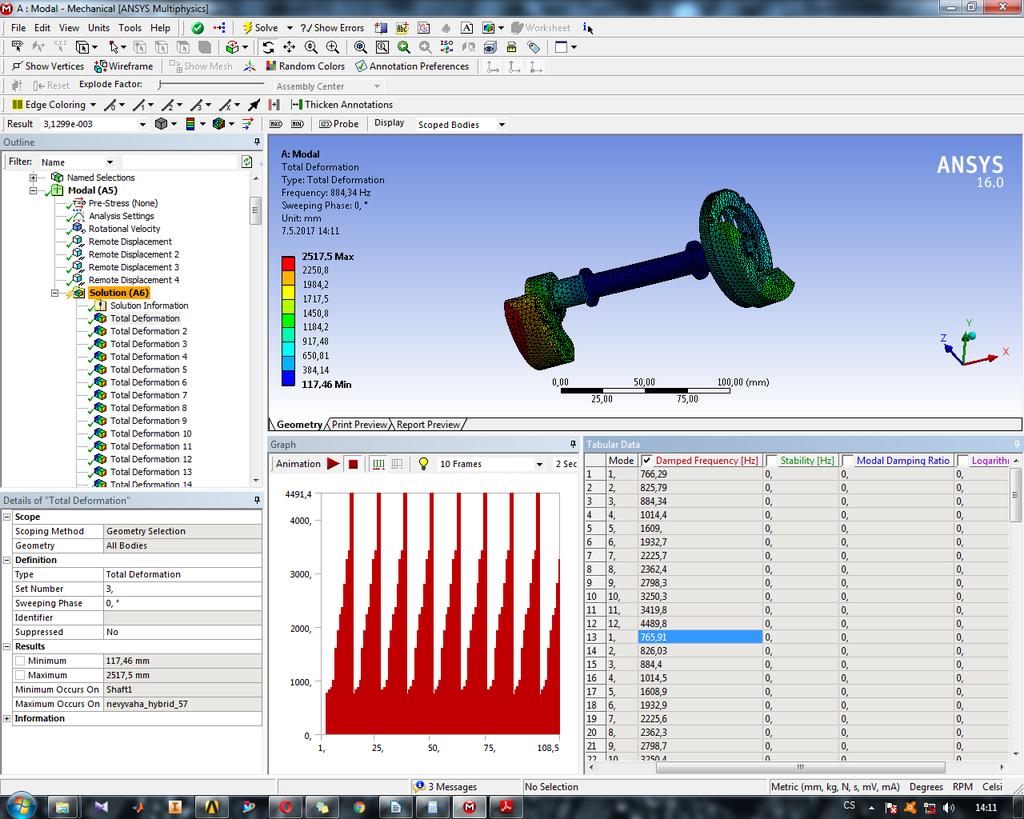This screenshot has width=1024, height=819.
Task: Click Zoom To Fit icon
Action: click(360, 47)
